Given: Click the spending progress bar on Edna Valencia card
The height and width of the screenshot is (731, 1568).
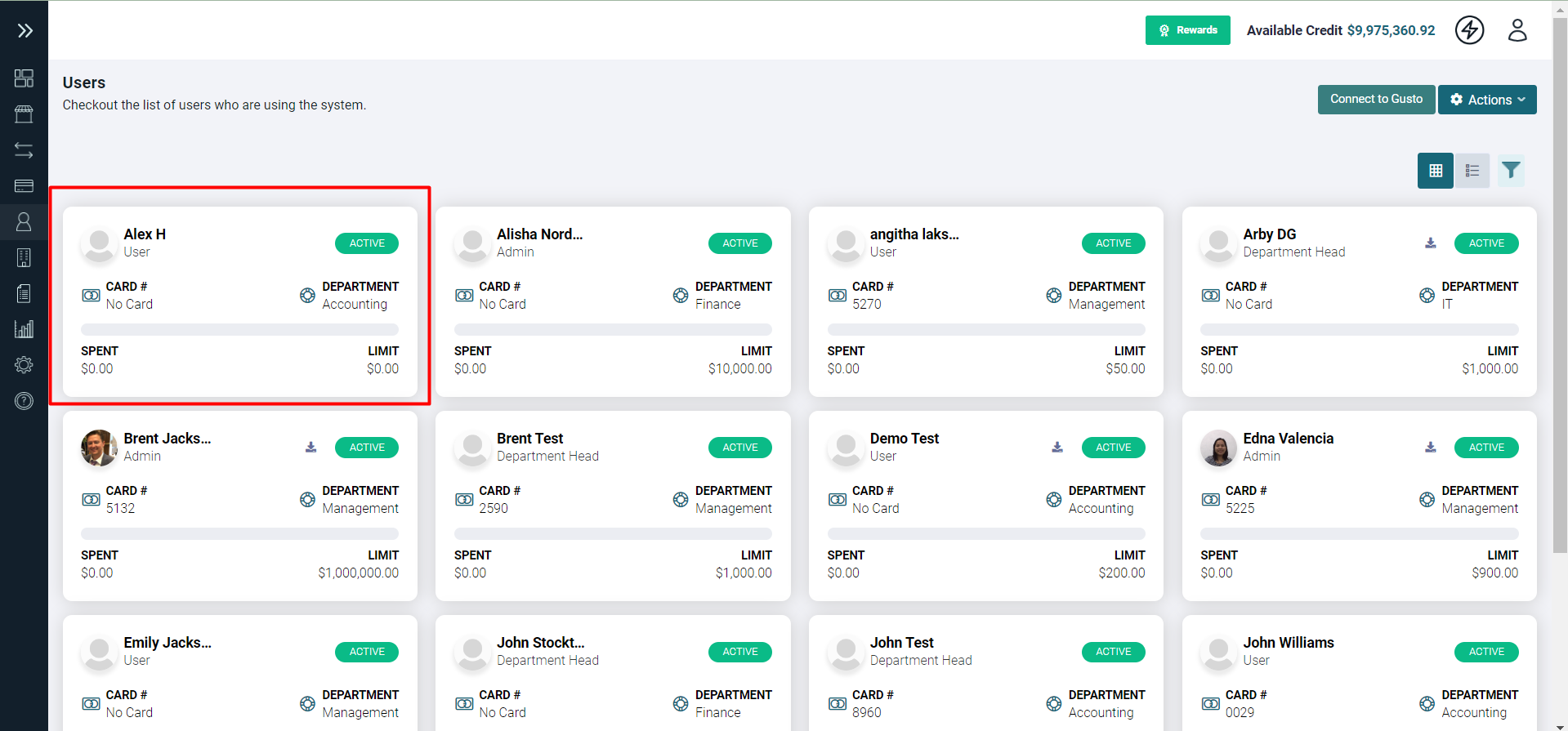Looking at the screenshot, I should coord(1359,533).
